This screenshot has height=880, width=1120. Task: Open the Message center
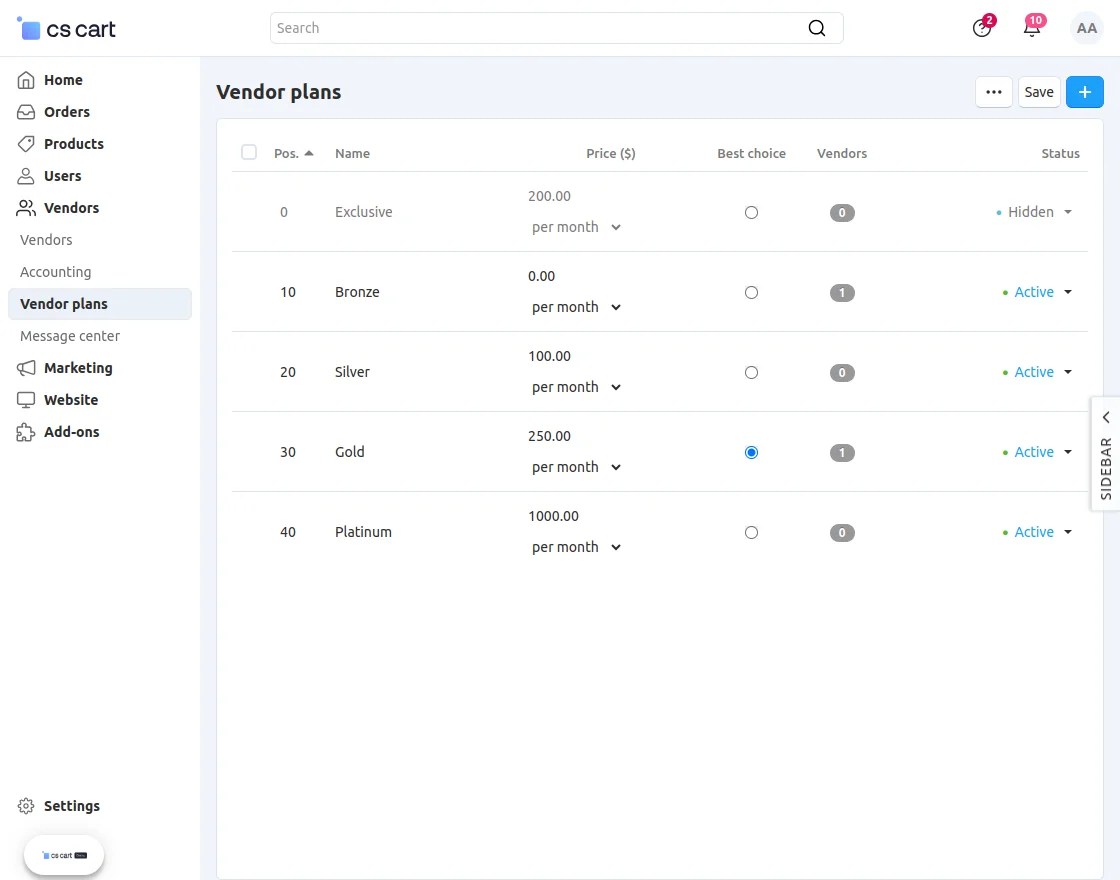69,336
